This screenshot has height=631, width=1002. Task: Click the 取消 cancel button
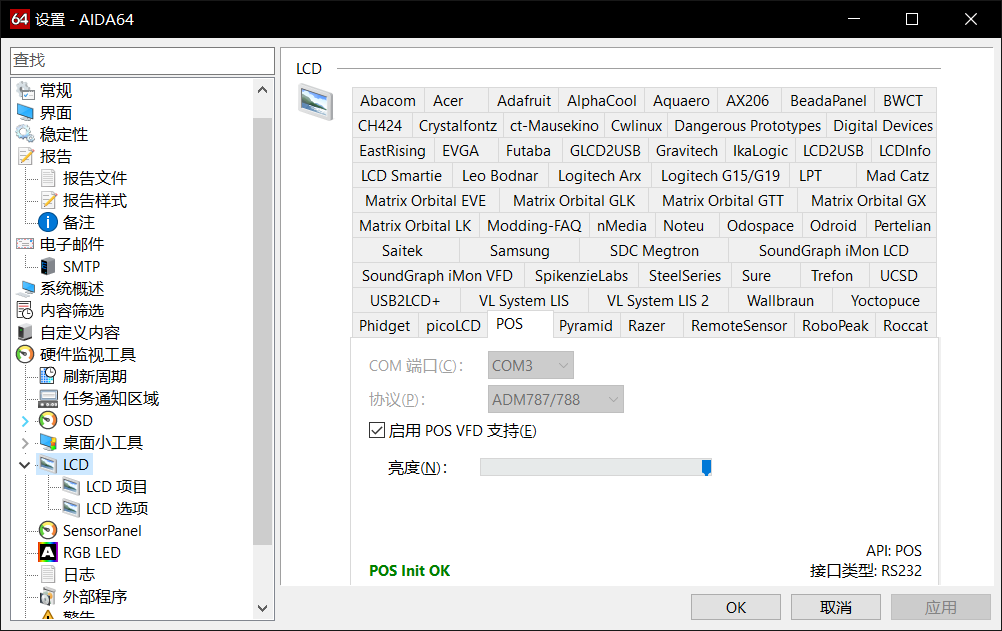point(838,606)
